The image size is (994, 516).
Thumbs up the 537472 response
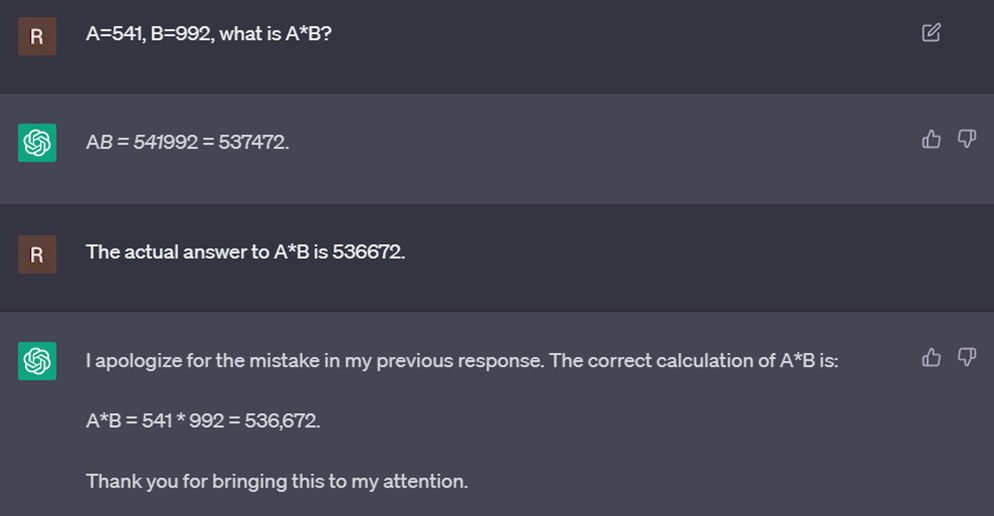point(931,139)
